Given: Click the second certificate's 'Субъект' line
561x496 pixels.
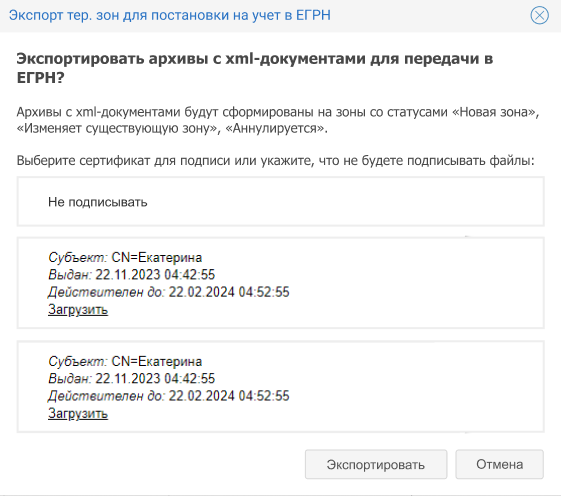Looking at the screenshot, I should (125, 361).
